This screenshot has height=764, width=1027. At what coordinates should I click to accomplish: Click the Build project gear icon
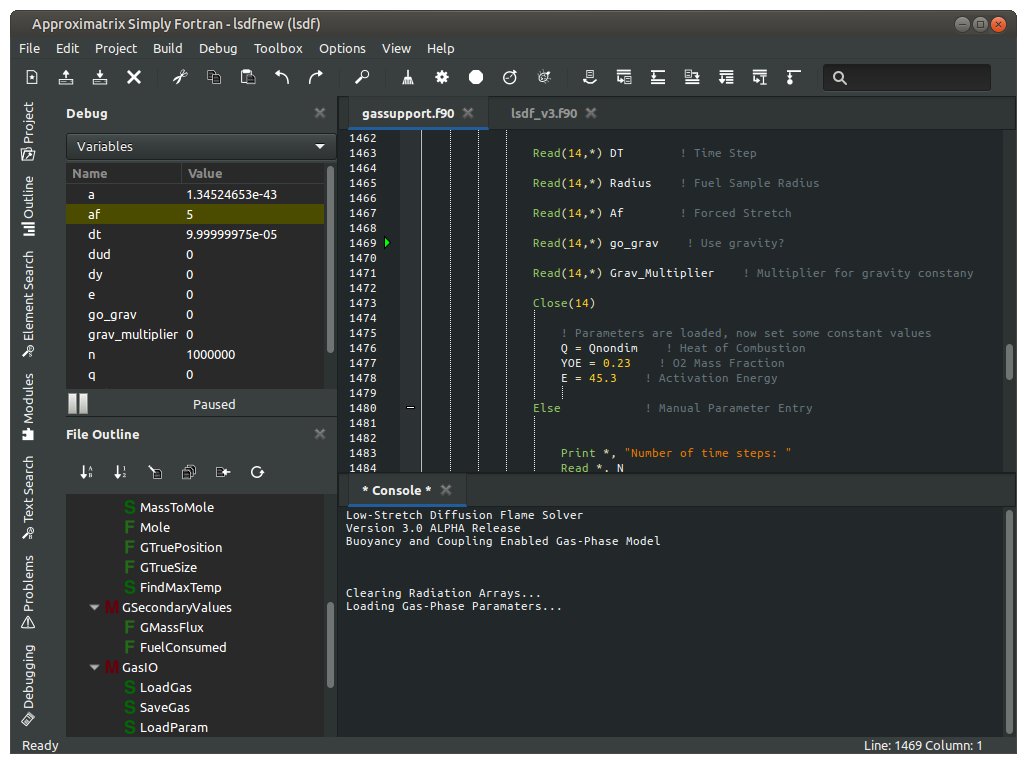click(x=442, y=77)
